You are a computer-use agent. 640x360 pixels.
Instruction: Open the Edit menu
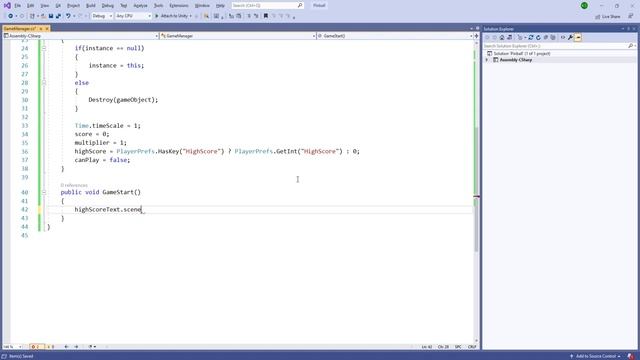(x=31, y=6)
